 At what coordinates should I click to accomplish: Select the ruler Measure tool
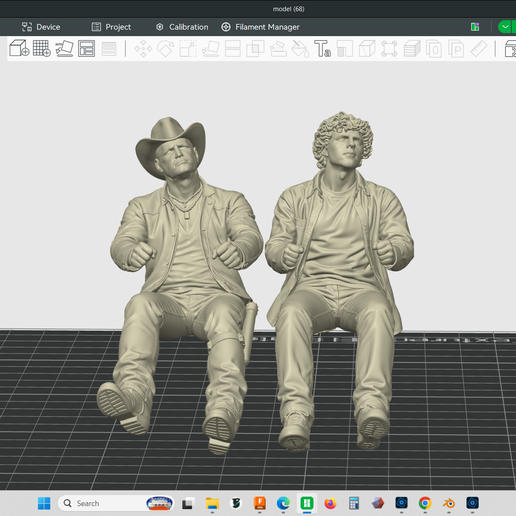pyautogui.click(x=479, y=49)
